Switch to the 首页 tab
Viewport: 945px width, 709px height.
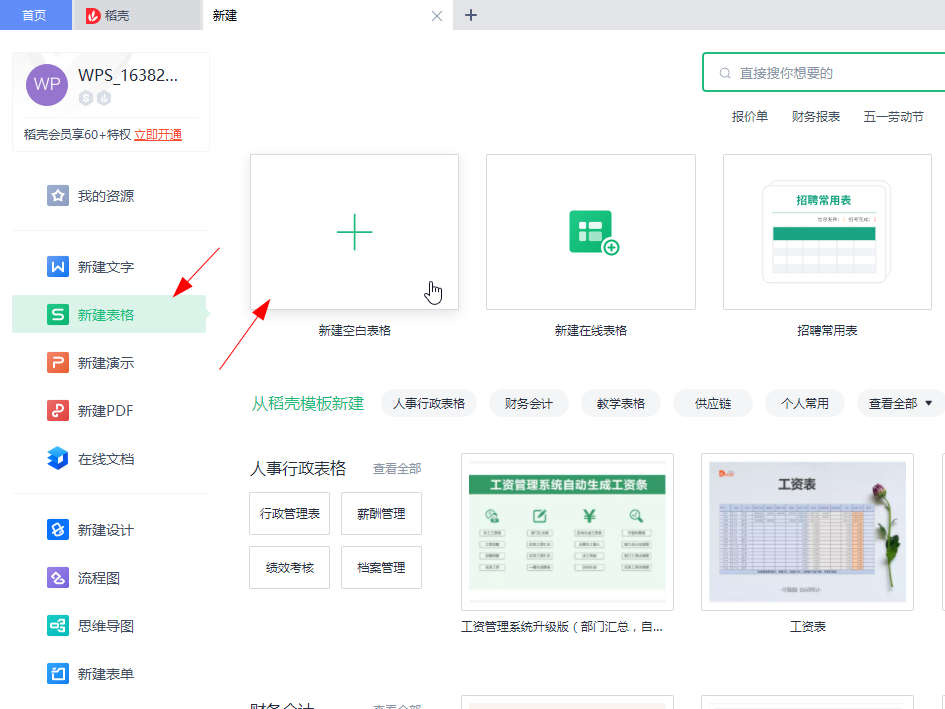coord(35,15)
